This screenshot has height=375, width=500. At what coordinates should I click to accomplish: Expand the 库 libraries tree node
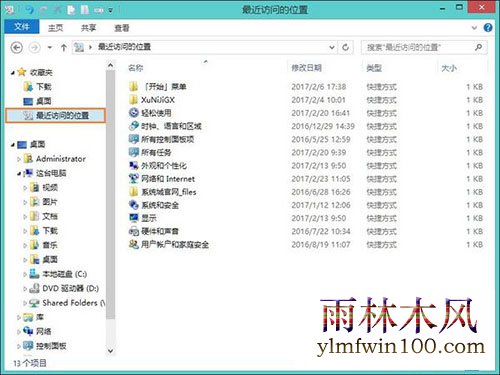coord(19,318)
